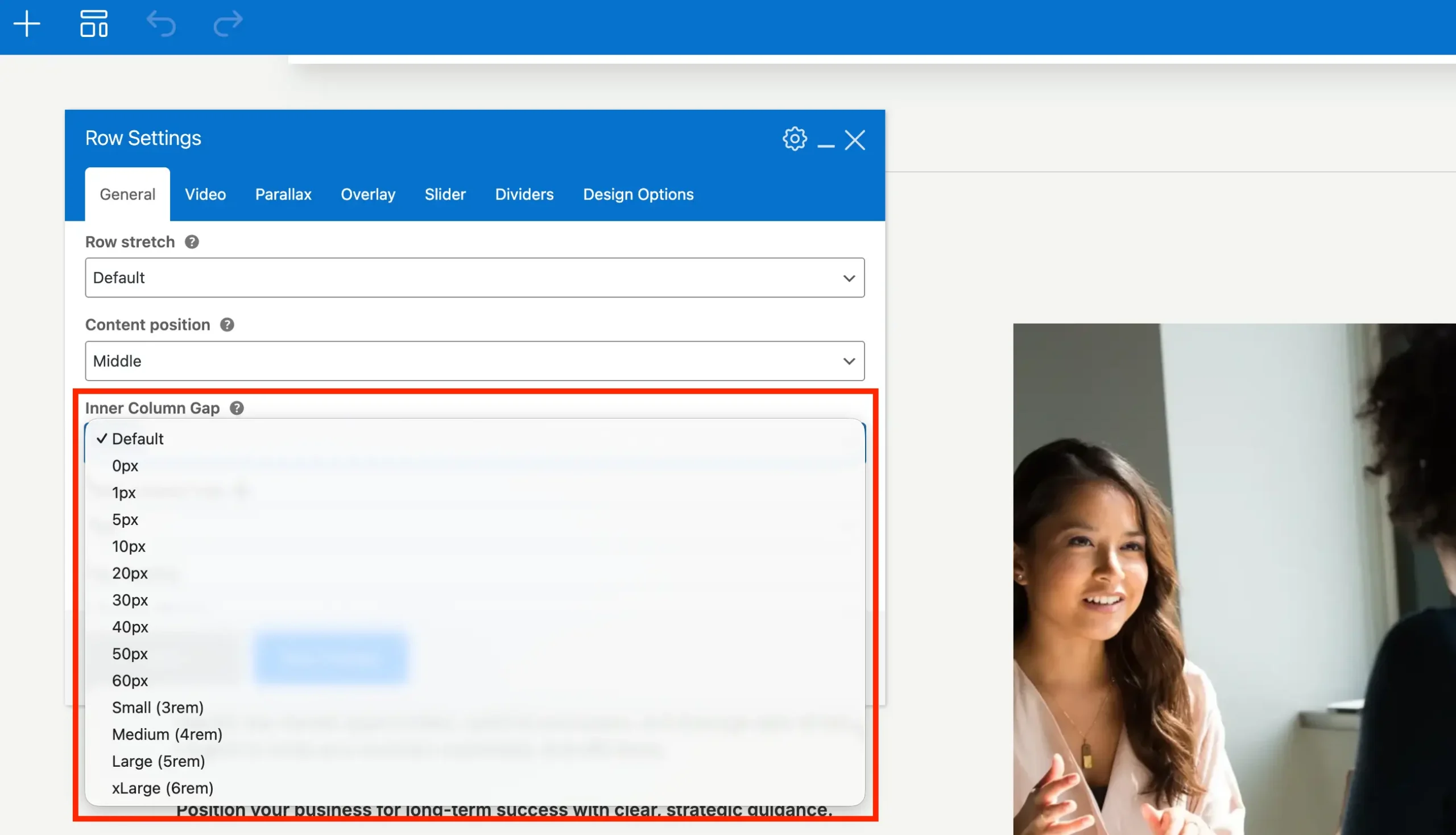Viewport: 1456px width, 835px height.
Task: Pick xLarge (6rem) gap option
Action: [x=162, y=788]
